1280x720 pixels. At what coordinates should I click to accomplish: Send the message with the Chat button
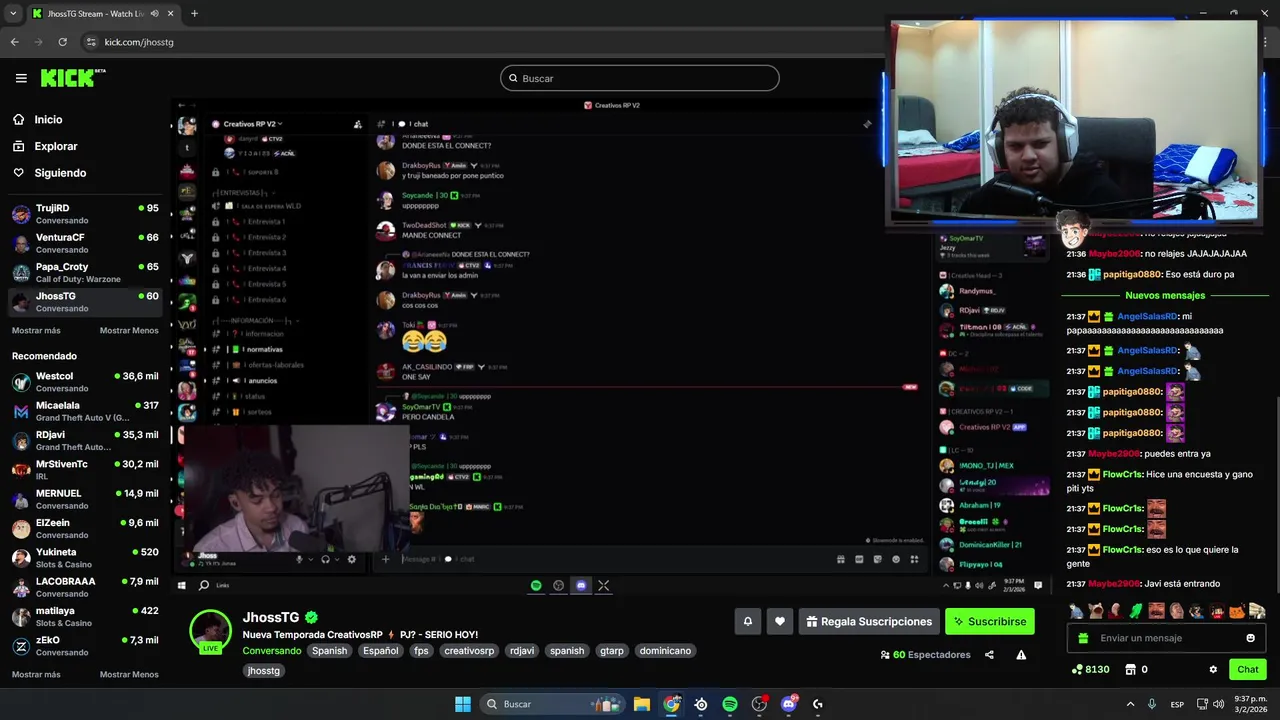pos(1248,669)
